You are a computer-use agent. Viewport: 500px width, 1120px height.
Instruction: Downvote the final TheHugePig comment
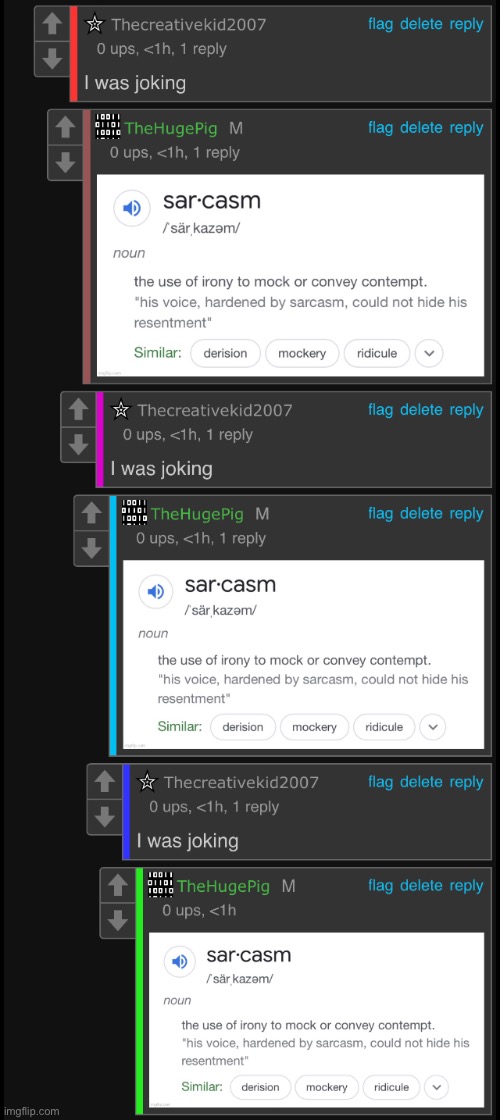tap(117, 921)
